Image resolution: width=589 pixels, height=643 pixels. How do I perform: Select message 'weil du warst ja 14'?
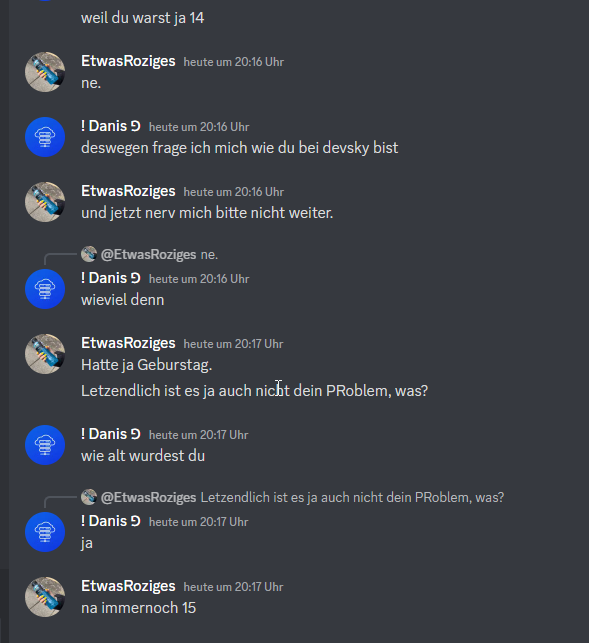click(x=142, y=18)
